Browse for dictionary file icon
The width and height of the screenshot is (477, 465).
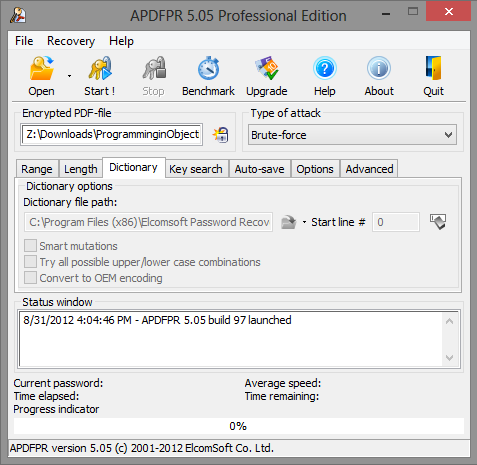pos(289,222)
